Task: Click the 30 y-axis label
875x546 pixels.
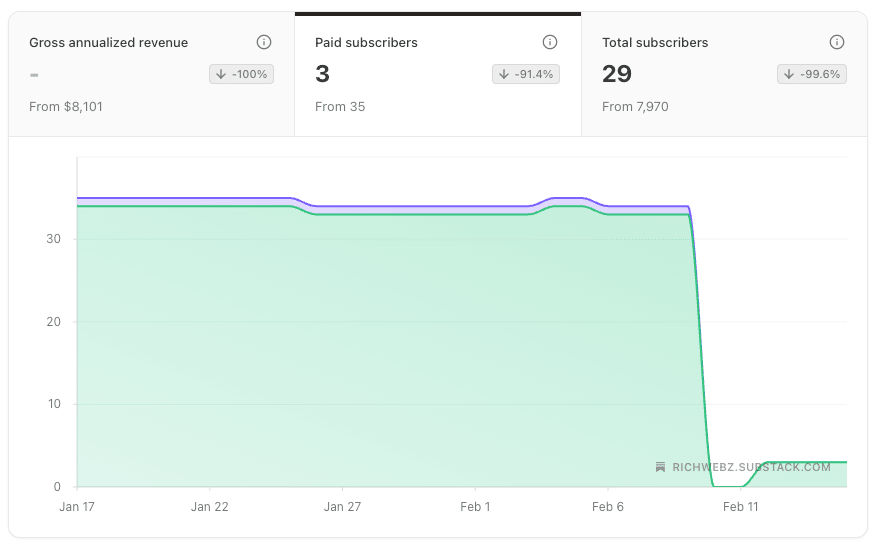Action: tap(54, 239)
